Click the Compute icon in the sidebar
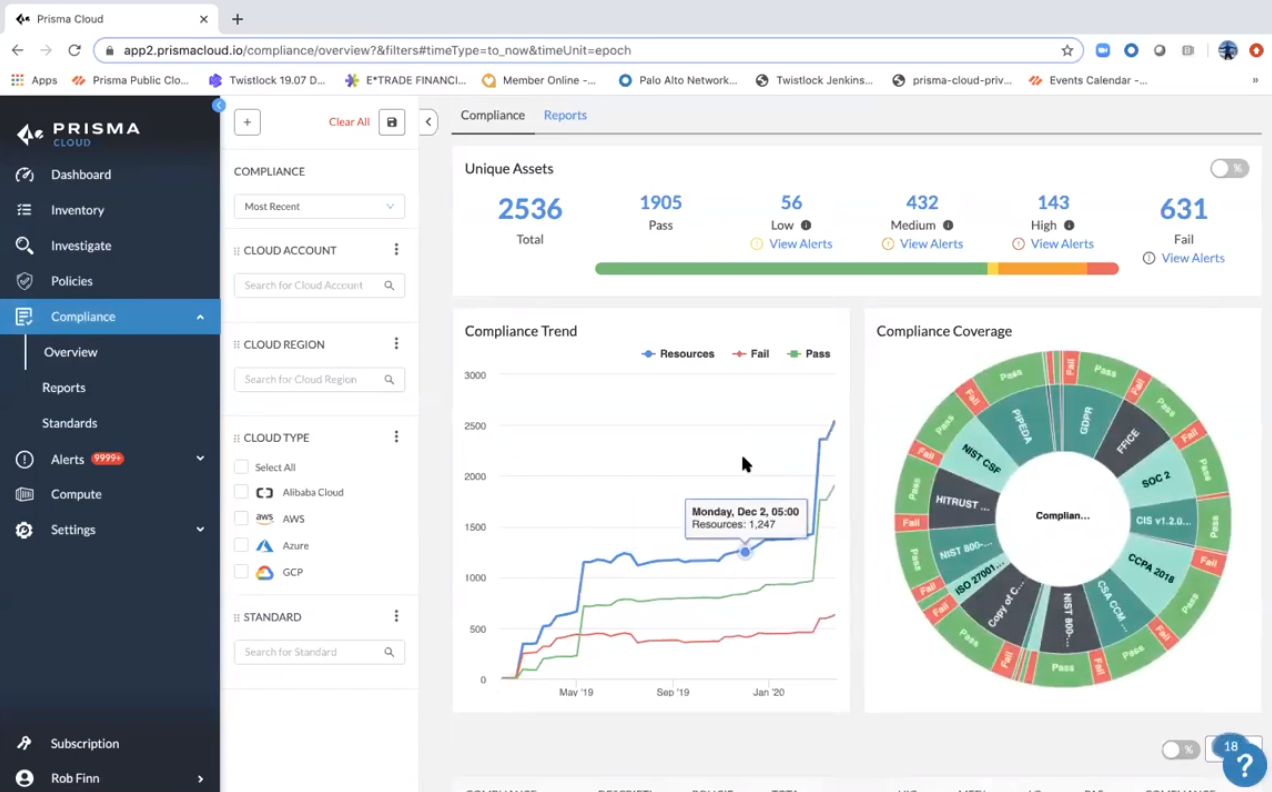 (x=25, y=494)
